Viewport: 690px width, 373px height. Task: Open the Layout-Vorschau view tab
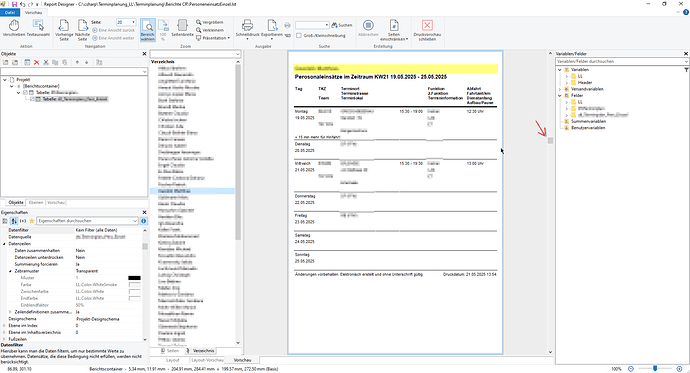pos(207,360)
